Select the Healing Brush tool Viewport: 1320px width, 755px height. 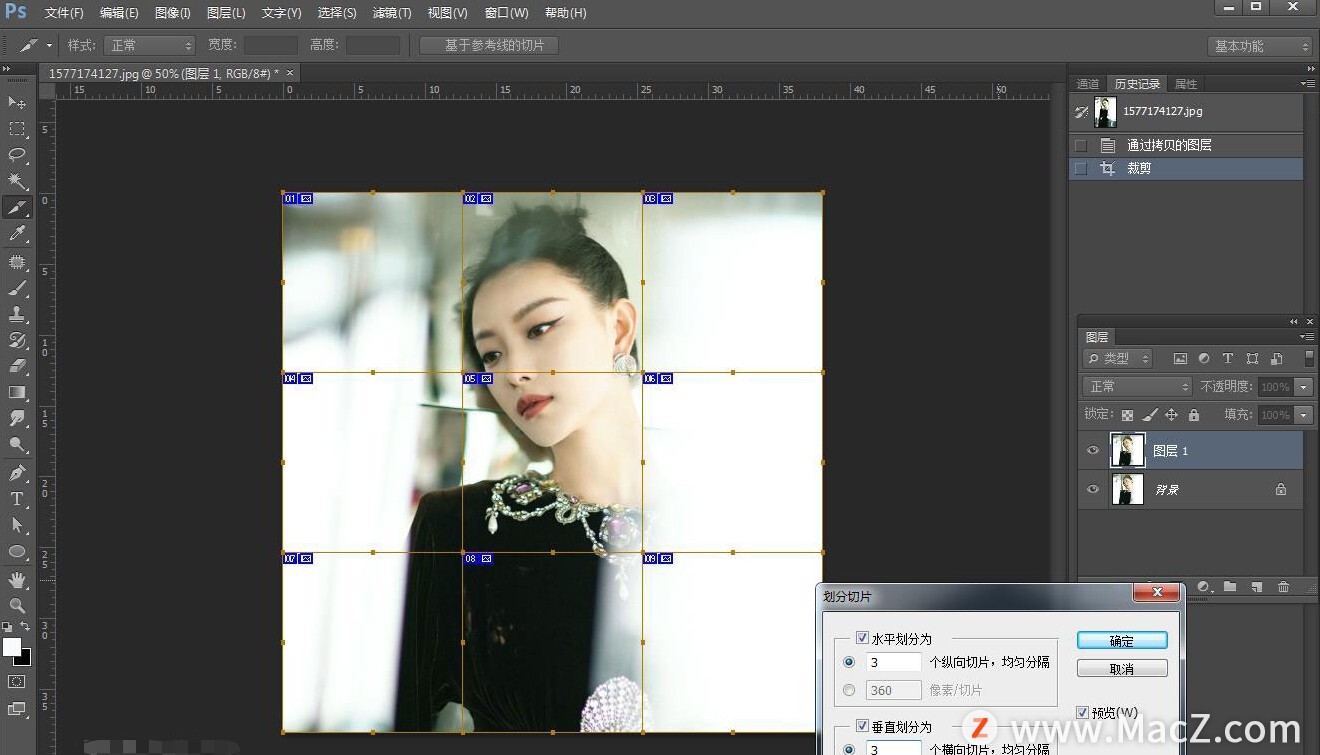tap(17, 262)
